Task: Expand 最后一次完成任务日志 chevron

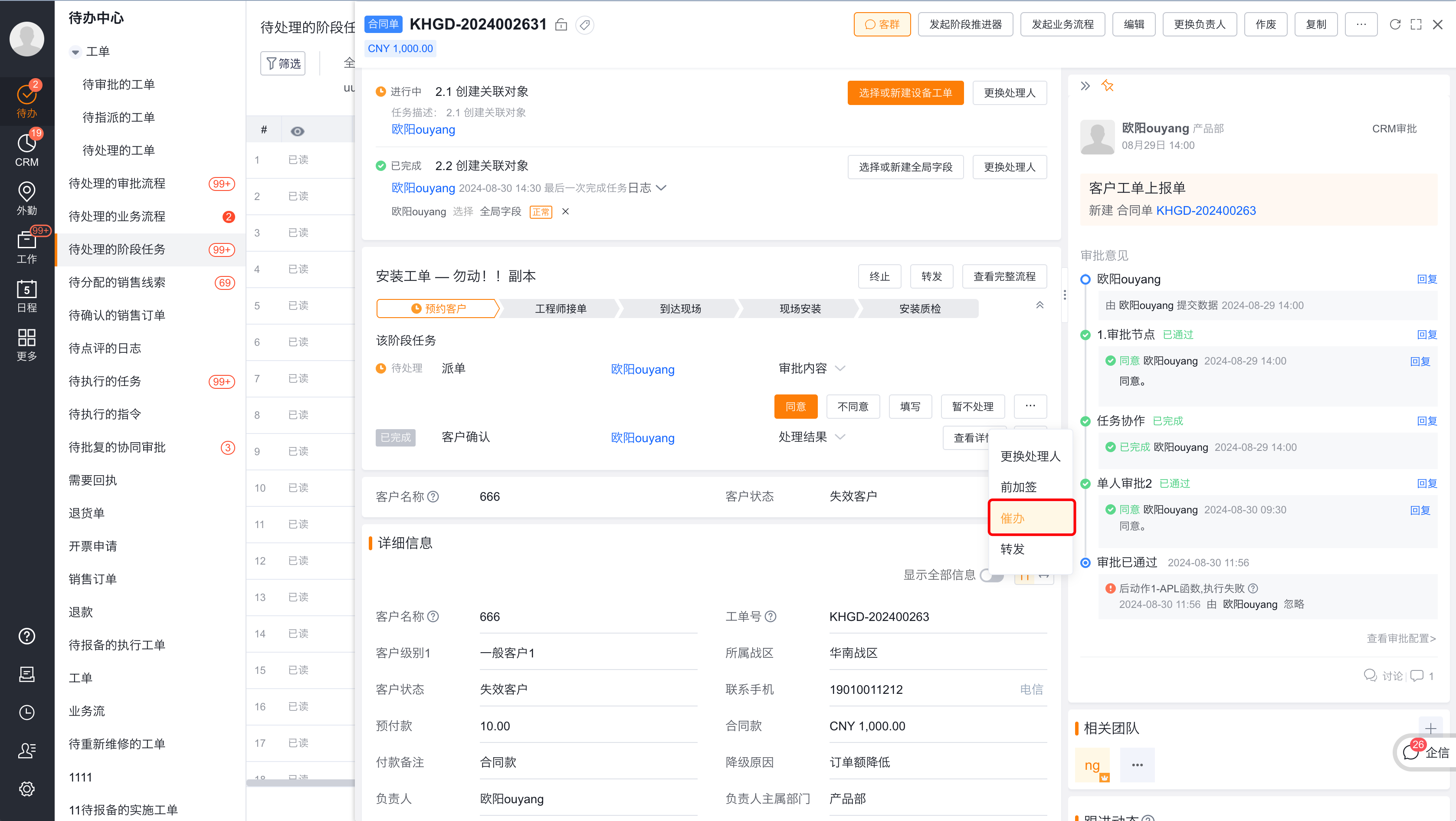Action: pos(660,188)
